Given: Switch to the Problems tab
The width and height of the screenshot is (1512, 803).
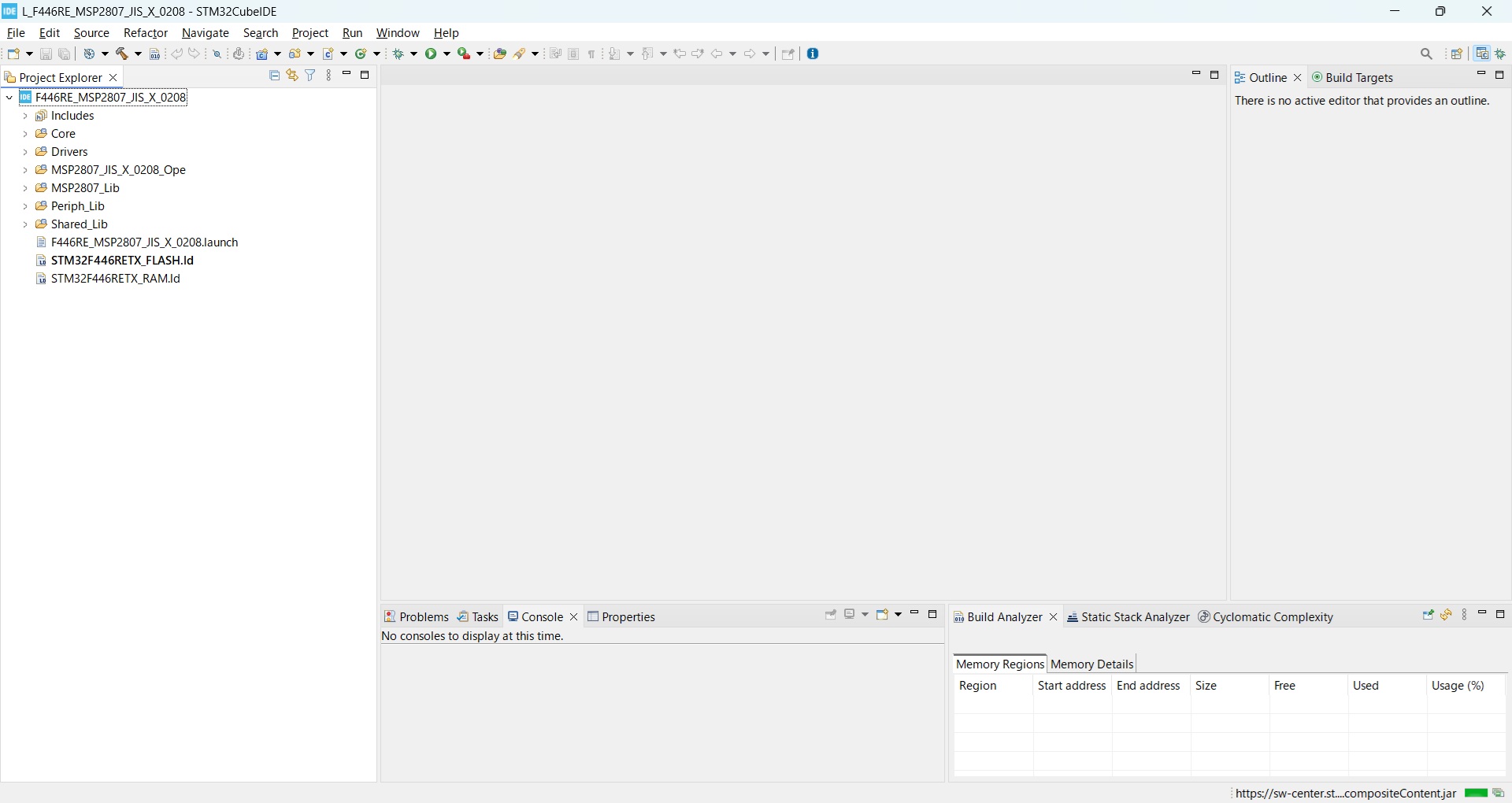Looking at the screenshot, I should 417,617.
